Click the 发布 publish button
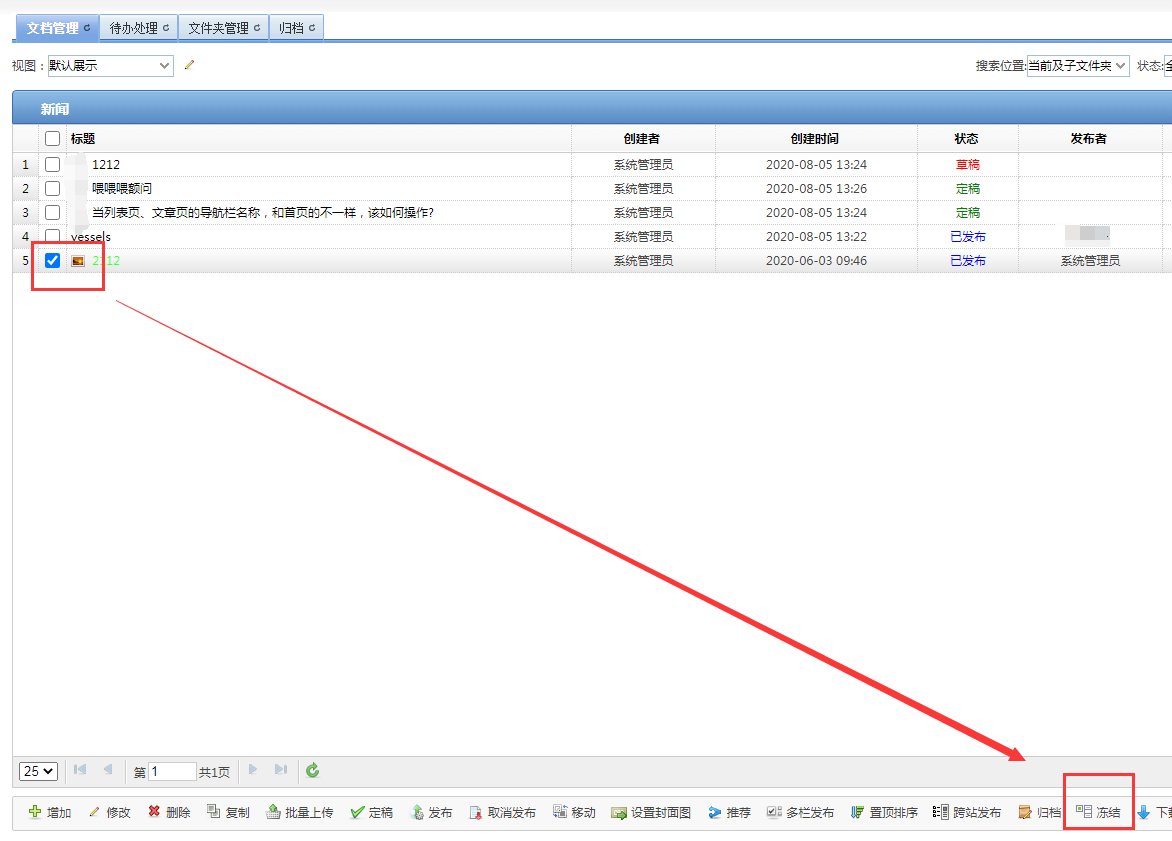Screen dimensions: 1172x841 coord(431,813)
